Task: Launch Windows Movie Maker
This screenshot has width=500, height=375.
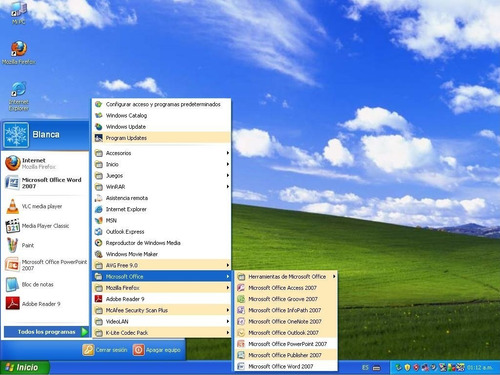Action: [x=161, y=254]
